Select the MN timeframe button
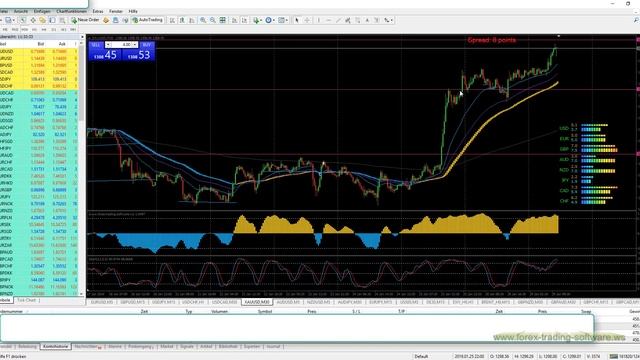The image size is (640, 360). point(73,29)
